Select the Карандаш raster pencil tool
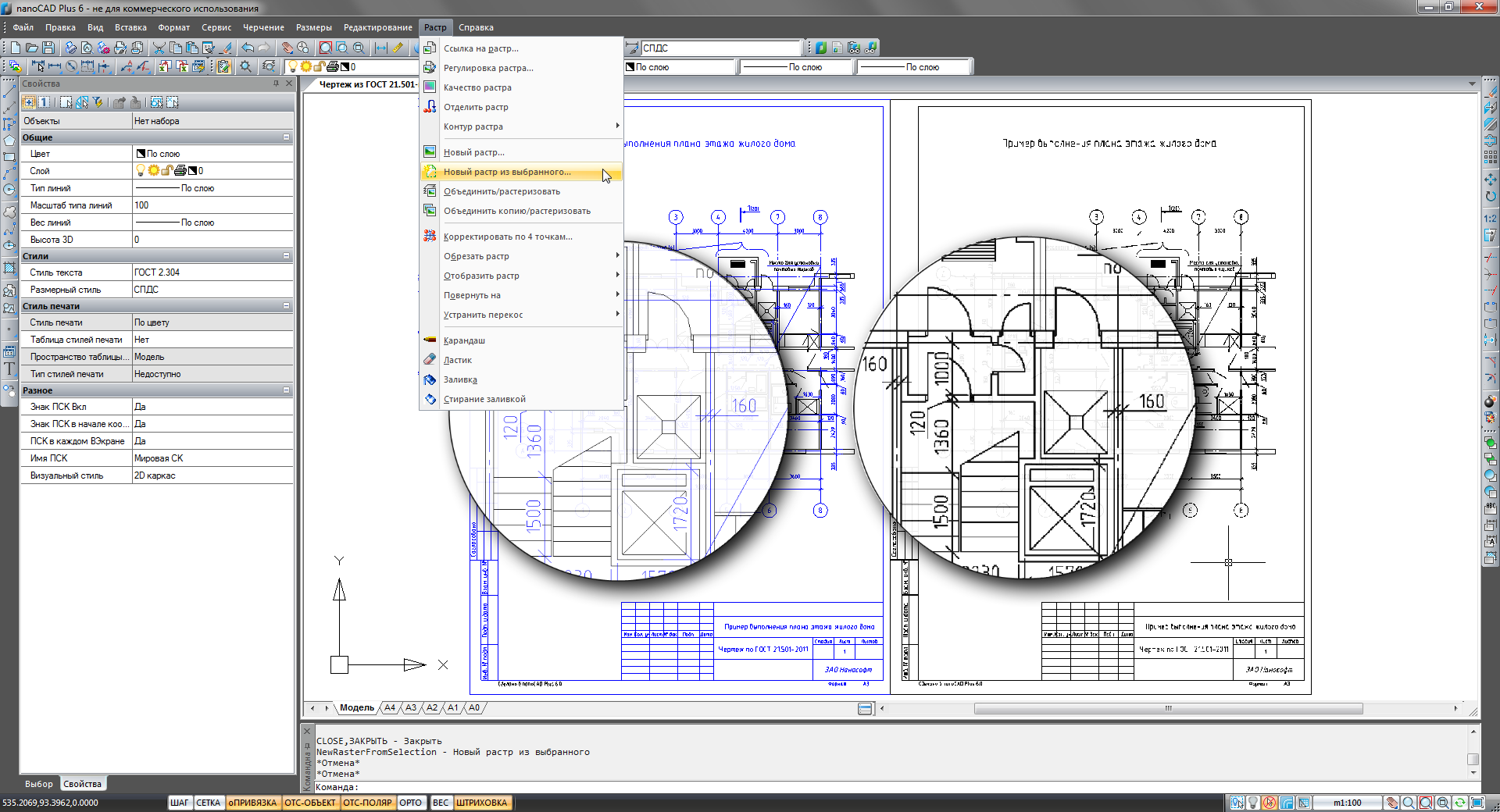This screenshot has width=1500, height=812. [464, 340]
